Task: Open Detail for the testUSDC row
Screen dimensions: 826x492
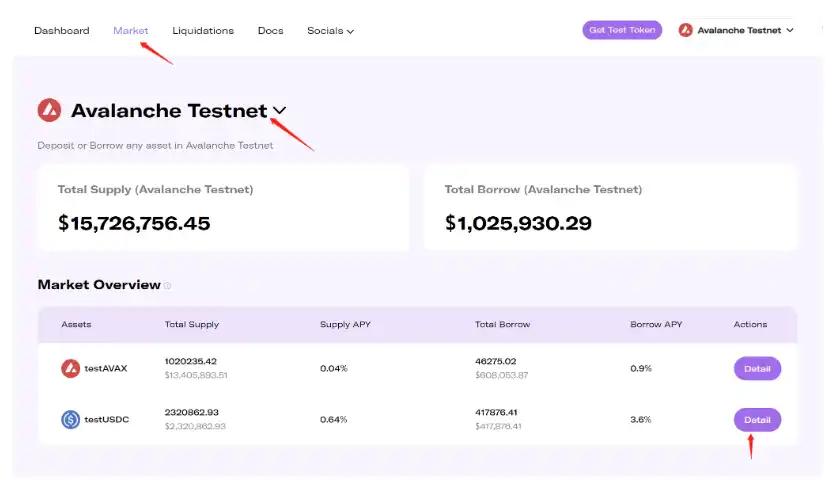Action: point(758,420)
